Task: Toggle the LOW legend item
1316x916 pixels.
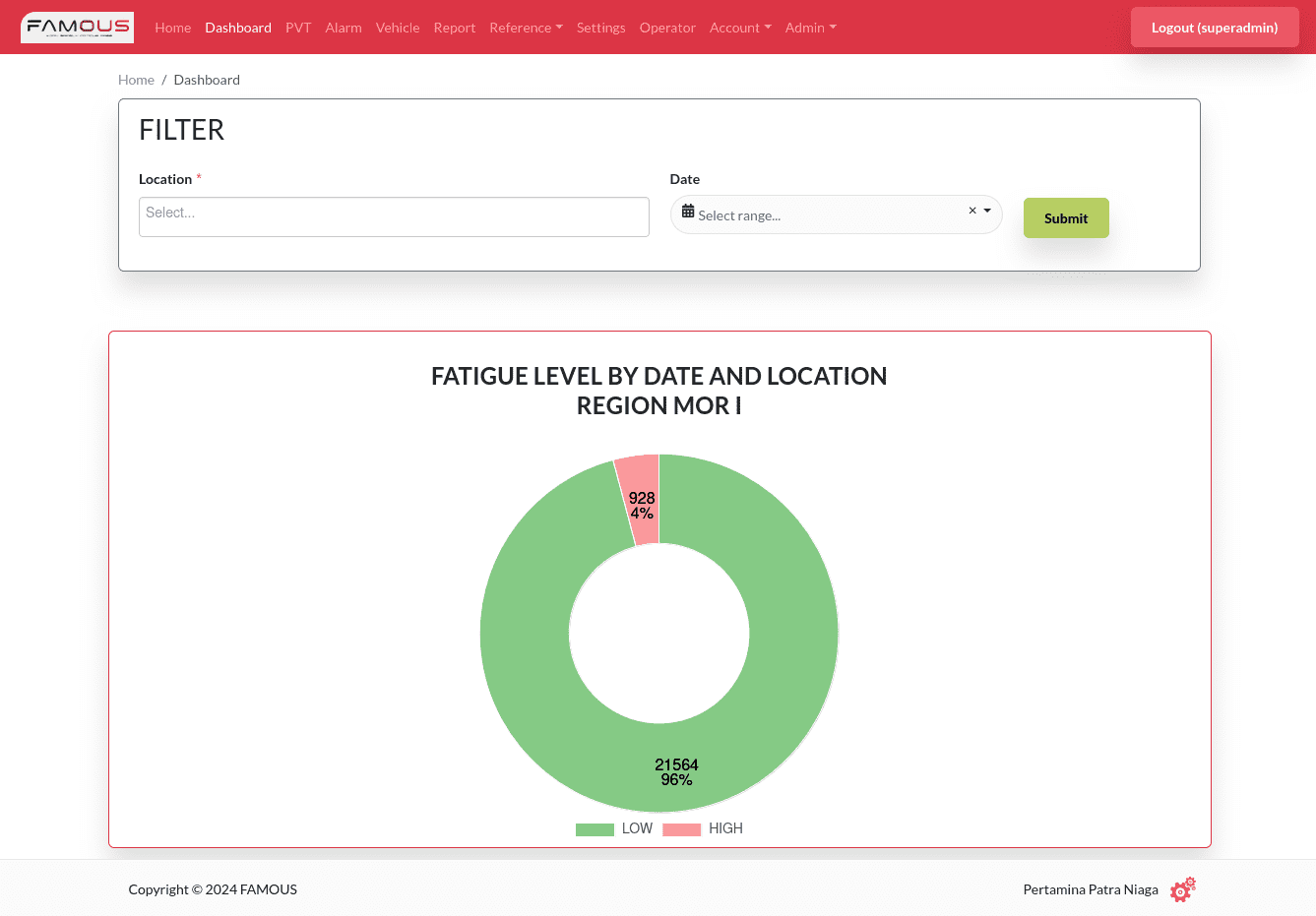Action: click(x=614, y=828)
